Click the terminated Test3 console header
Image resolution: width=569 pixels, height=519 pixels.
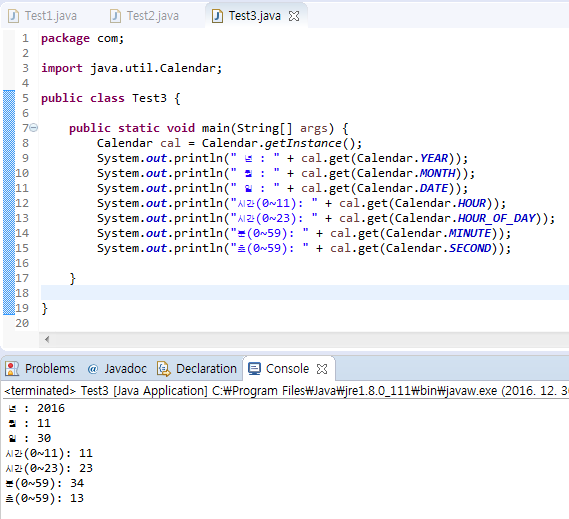[x=286, y=391]
